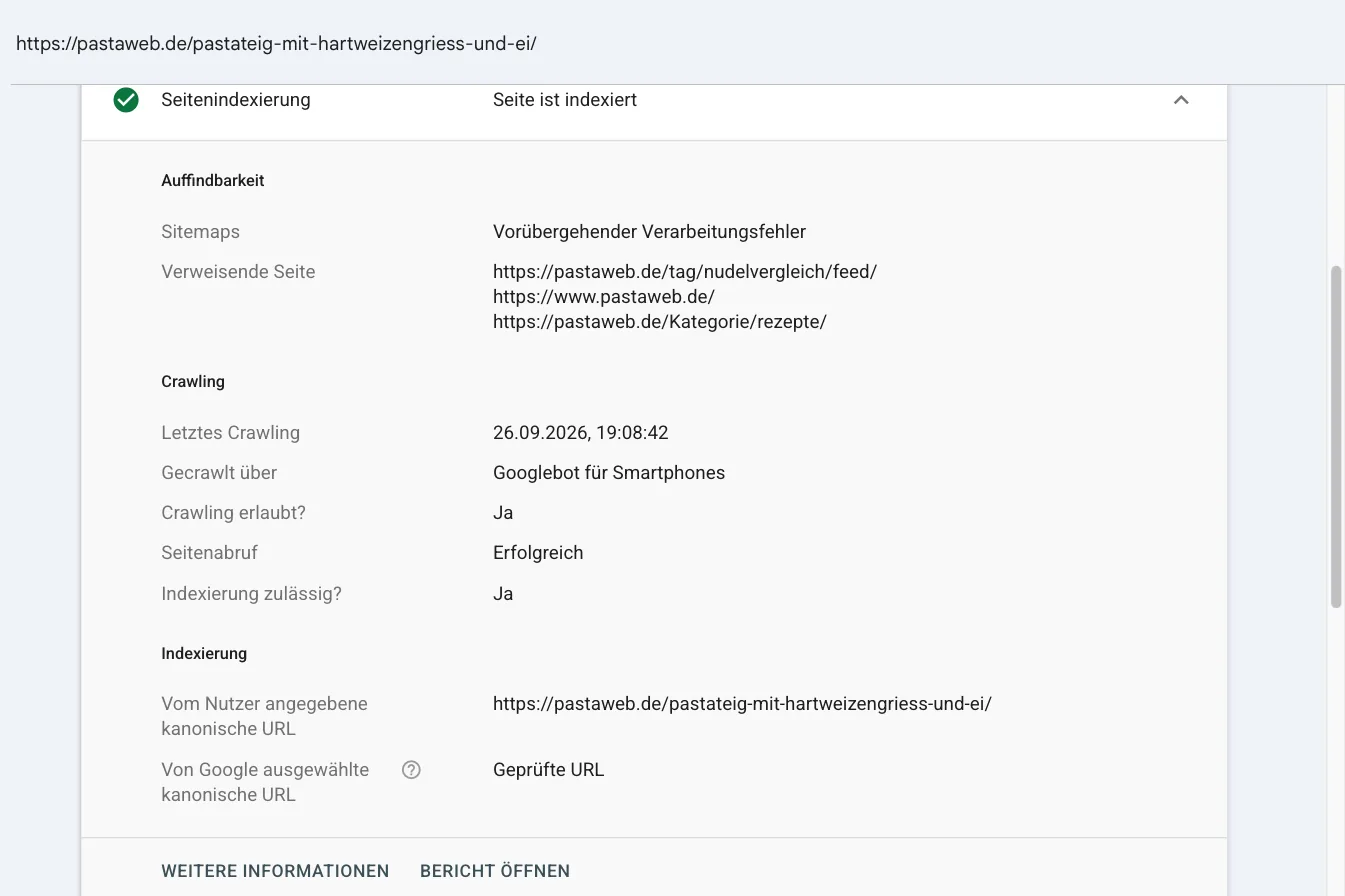Select referring URL ending Kategorie/rezepte/
This screenshot has height=896, width=1345.
(x=660, y=322)
